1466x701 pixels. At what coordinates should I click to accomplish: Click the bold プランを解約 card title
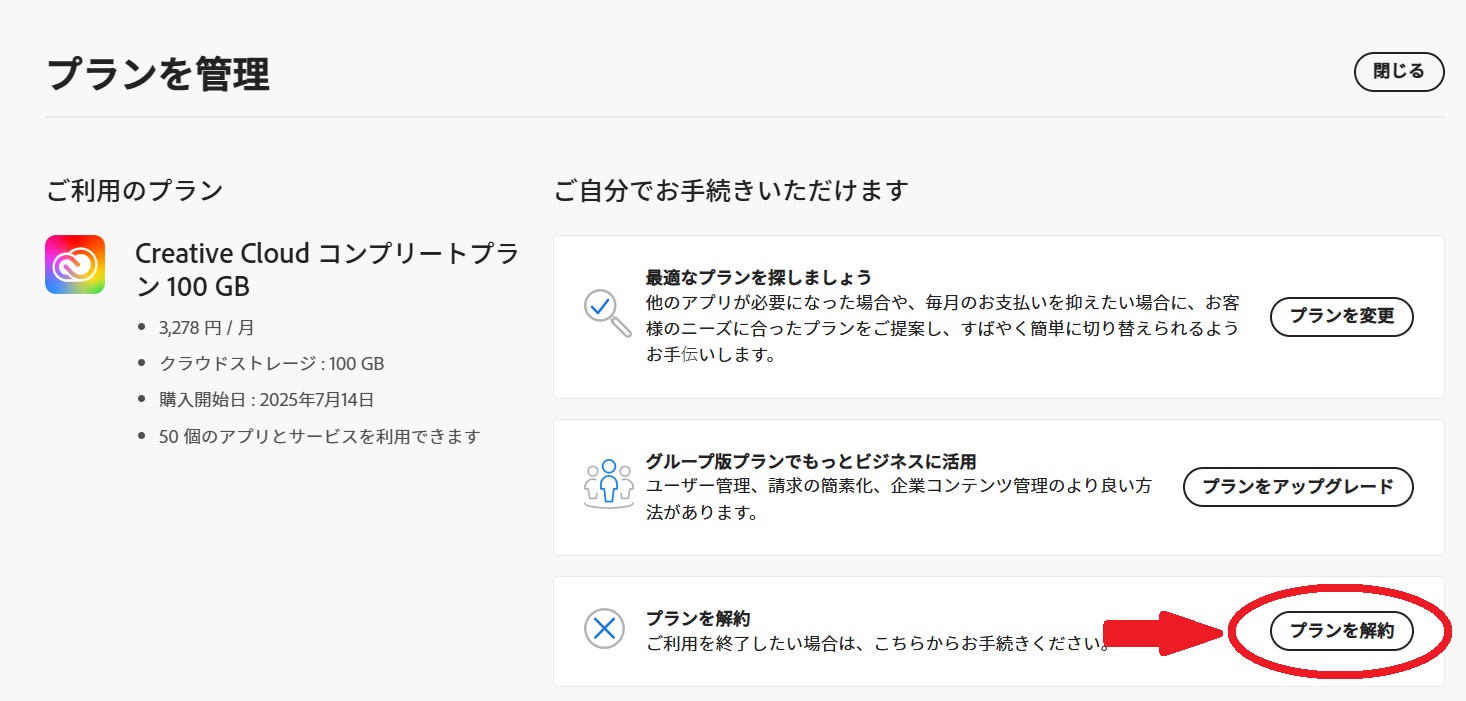coord(698,618)
